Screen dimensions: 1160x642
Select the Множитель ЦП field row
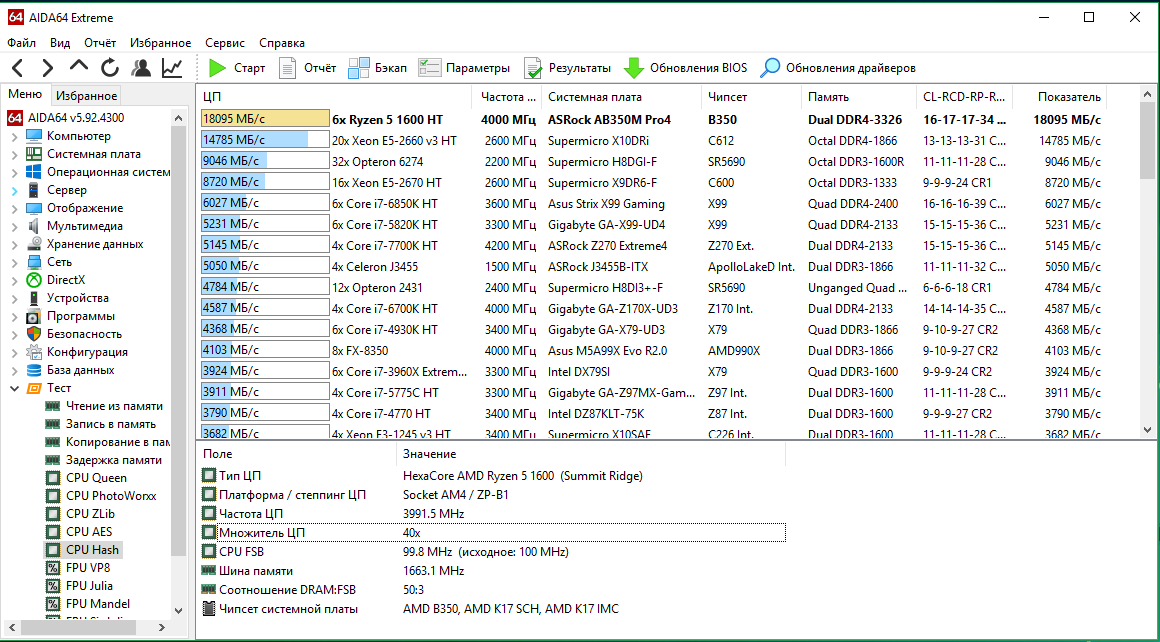(x=493, y=533)
